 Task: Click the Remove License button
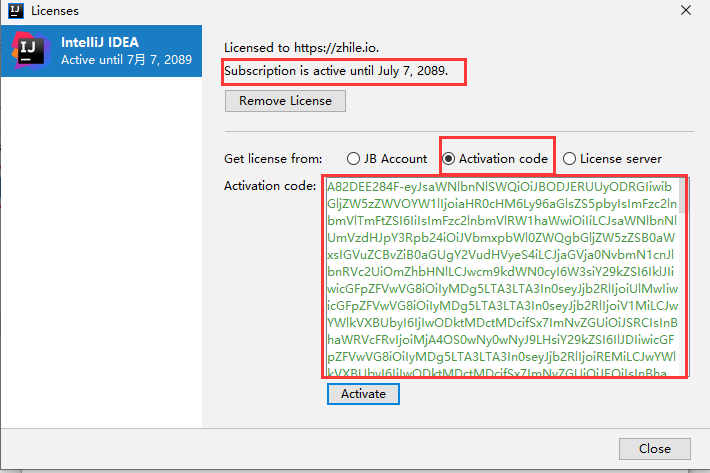(285, 100)
